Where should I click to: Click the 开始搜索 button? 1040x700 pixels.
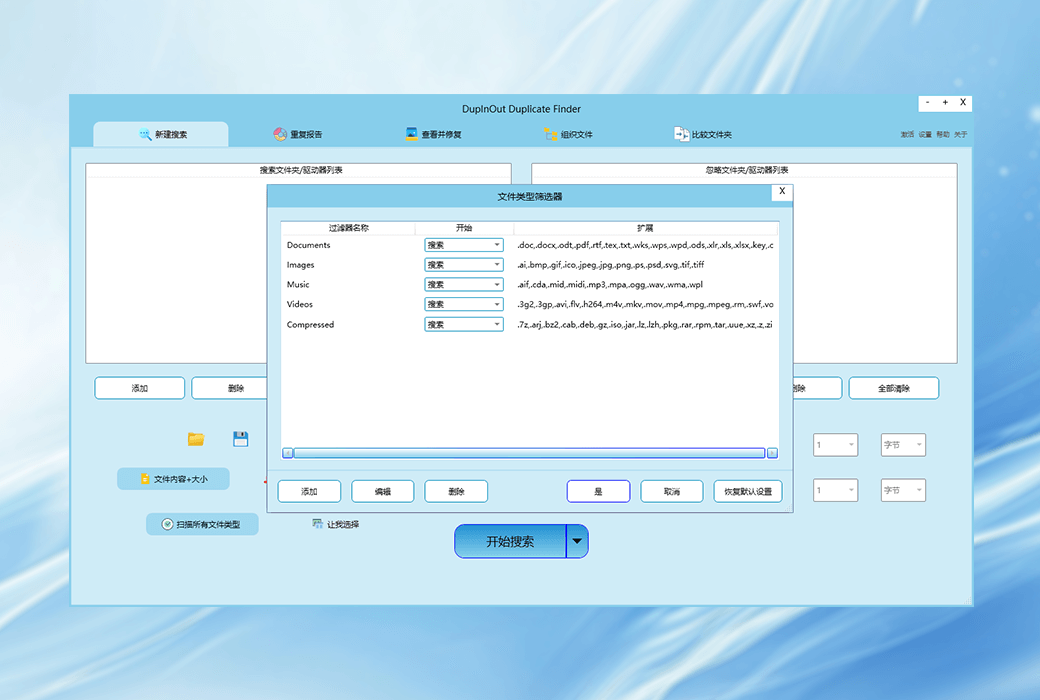510,541
